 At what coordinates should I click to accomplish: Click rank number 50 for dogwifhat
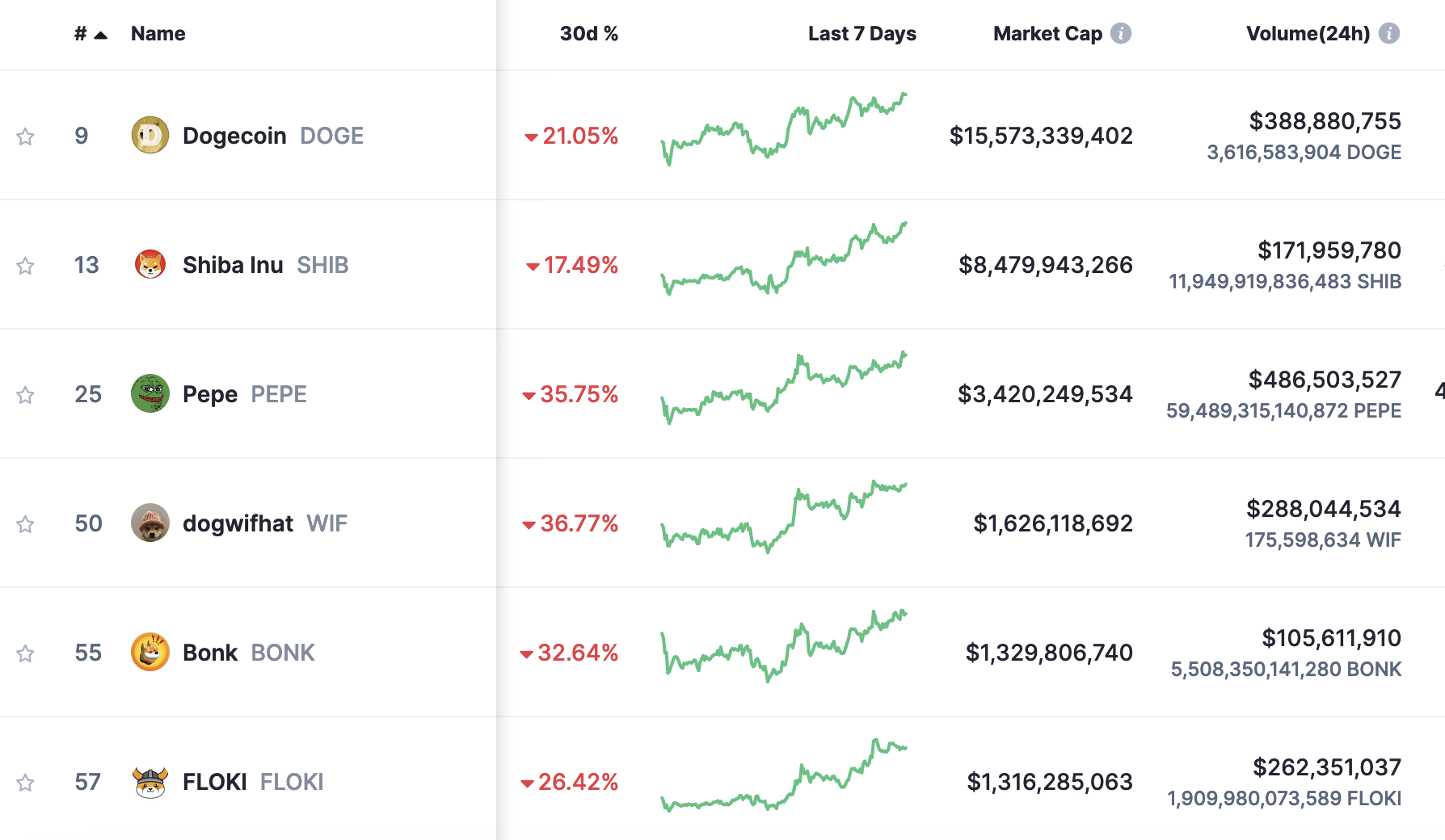(88, 523)
